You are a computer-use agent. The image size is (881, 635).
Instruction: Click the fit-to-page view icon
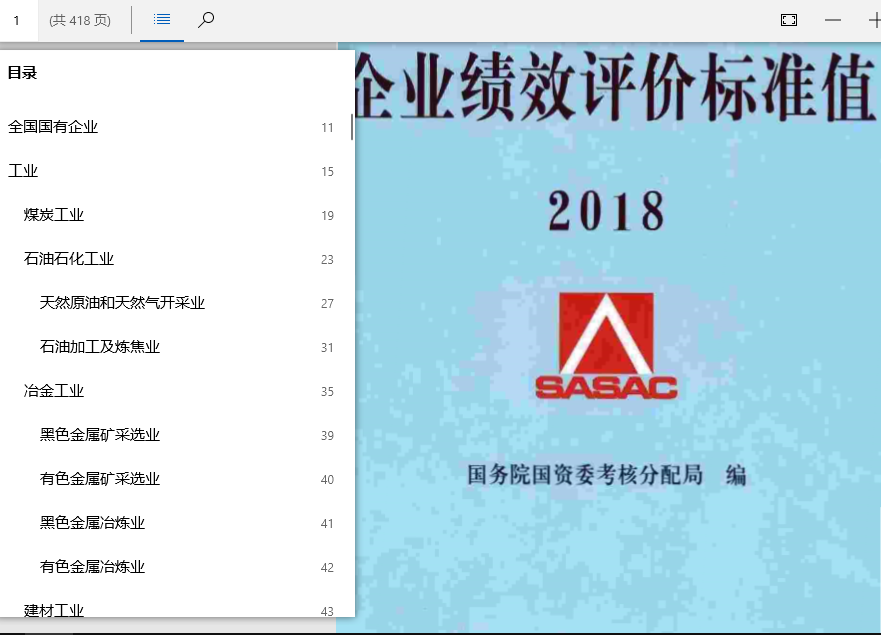[x=789, y=20]
